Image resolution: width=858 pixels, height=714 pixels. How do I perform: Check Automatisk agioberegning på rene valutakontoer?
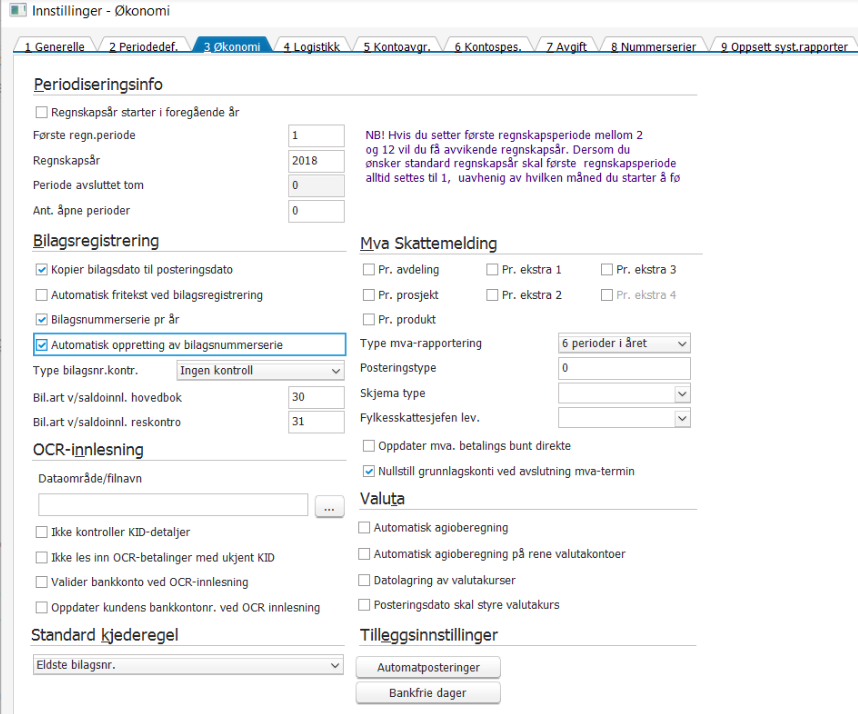click(364, 554)
